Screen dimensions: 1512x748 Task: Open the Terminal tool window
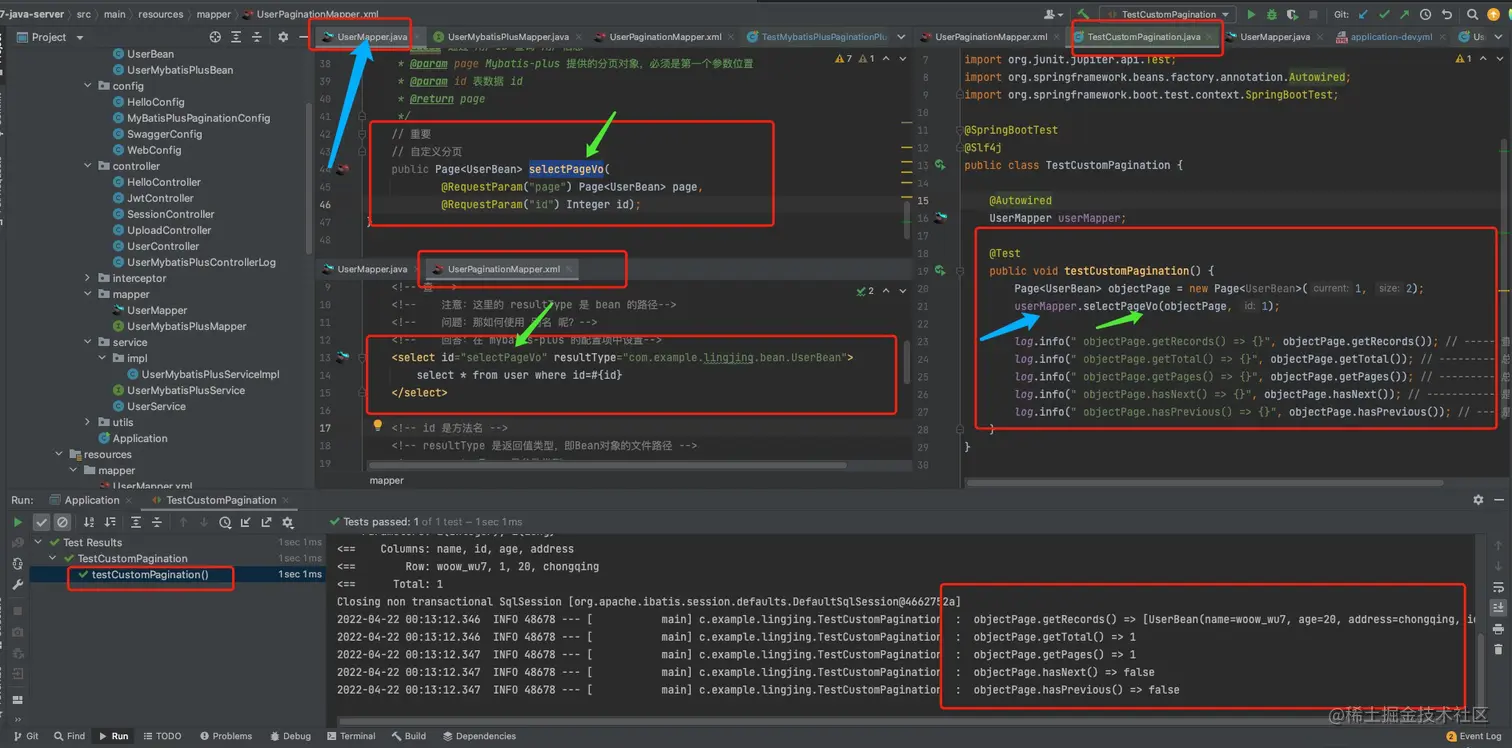[350, 736]
